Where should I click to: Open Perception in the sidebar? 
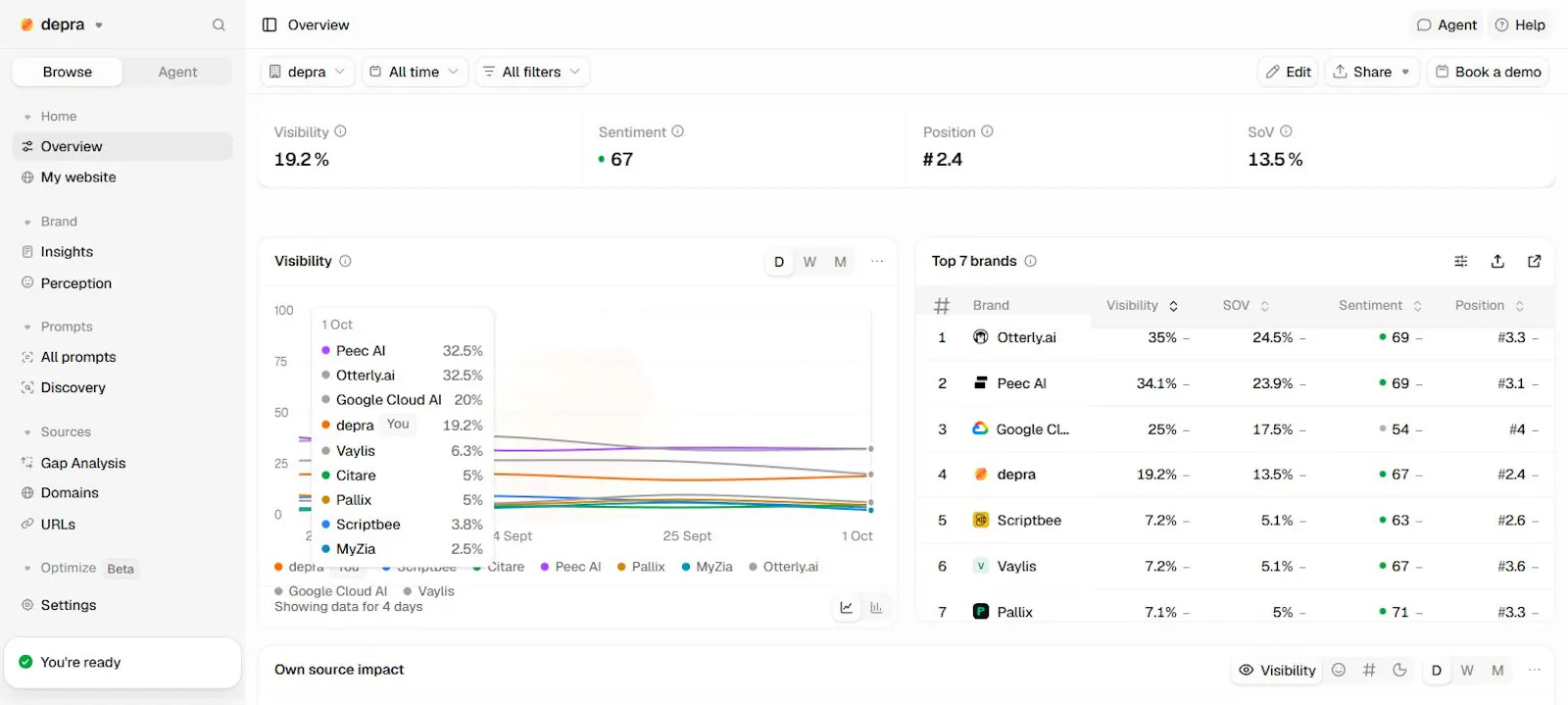[122, 282]
